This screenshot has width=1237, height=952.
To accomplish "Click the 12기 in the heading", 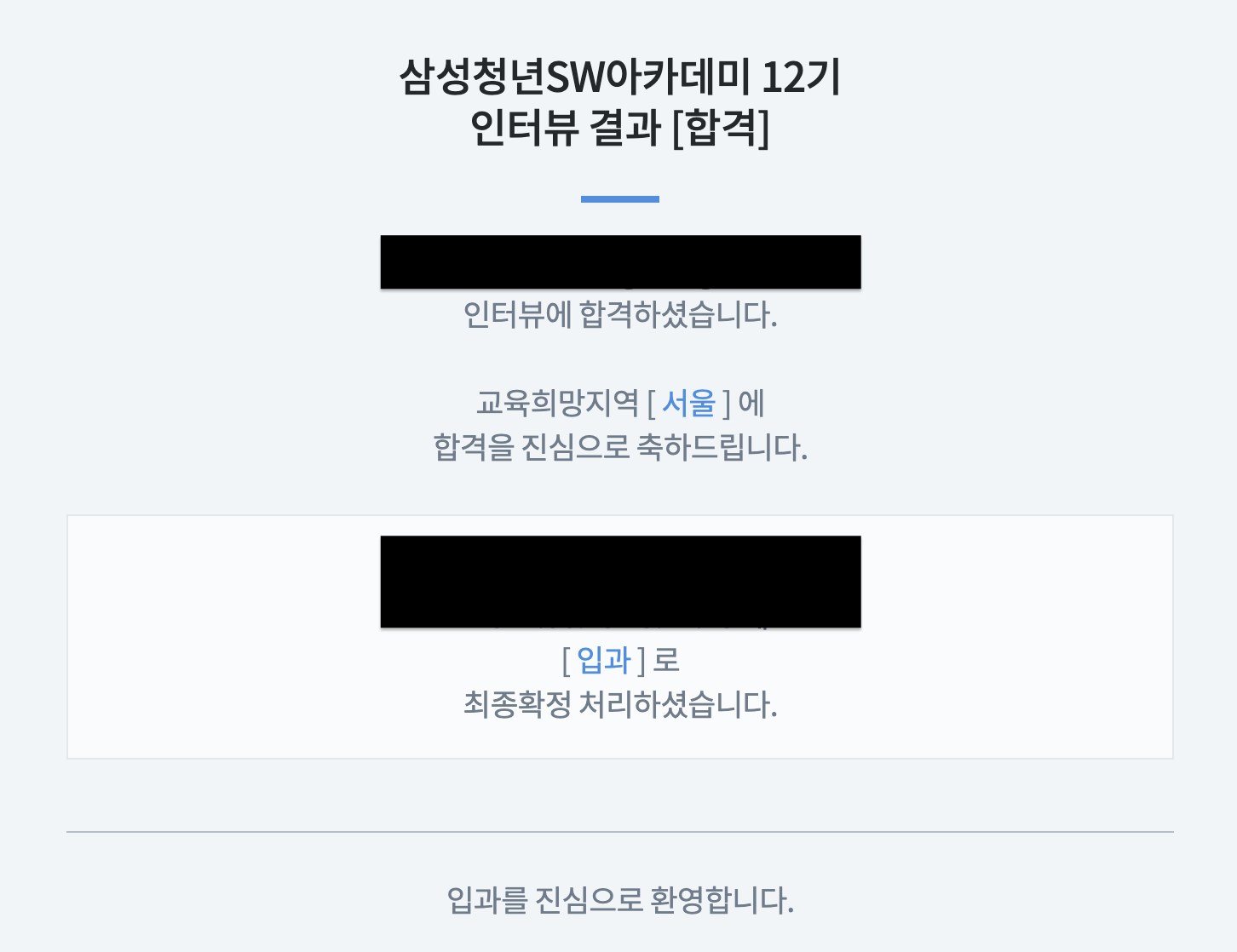I will tap(801, 77).
